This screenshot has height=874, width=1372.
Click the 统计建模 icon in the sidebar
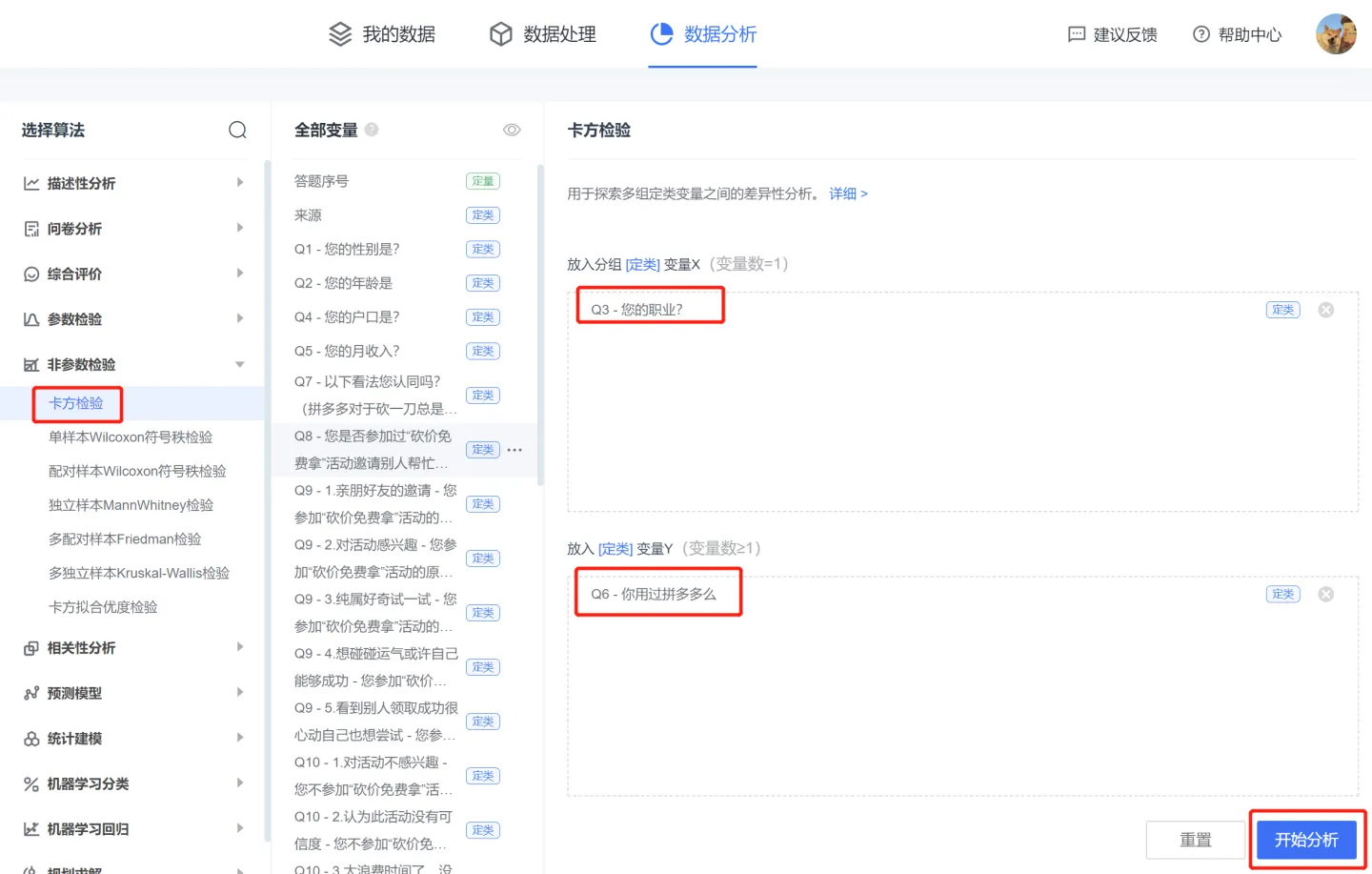(31, 739)
